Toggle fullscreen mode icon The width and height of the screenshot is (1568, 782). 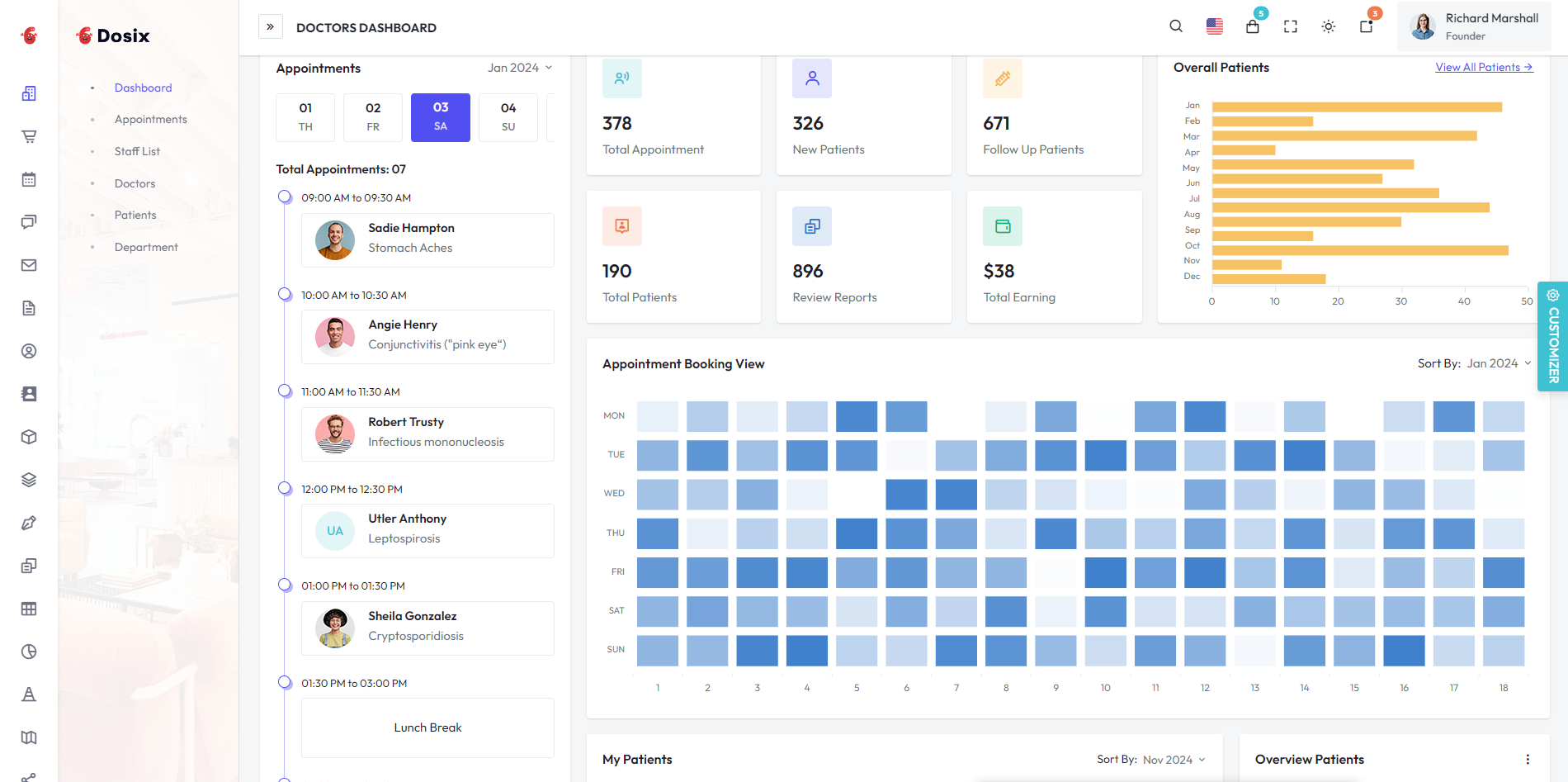tap(1291, 26)
